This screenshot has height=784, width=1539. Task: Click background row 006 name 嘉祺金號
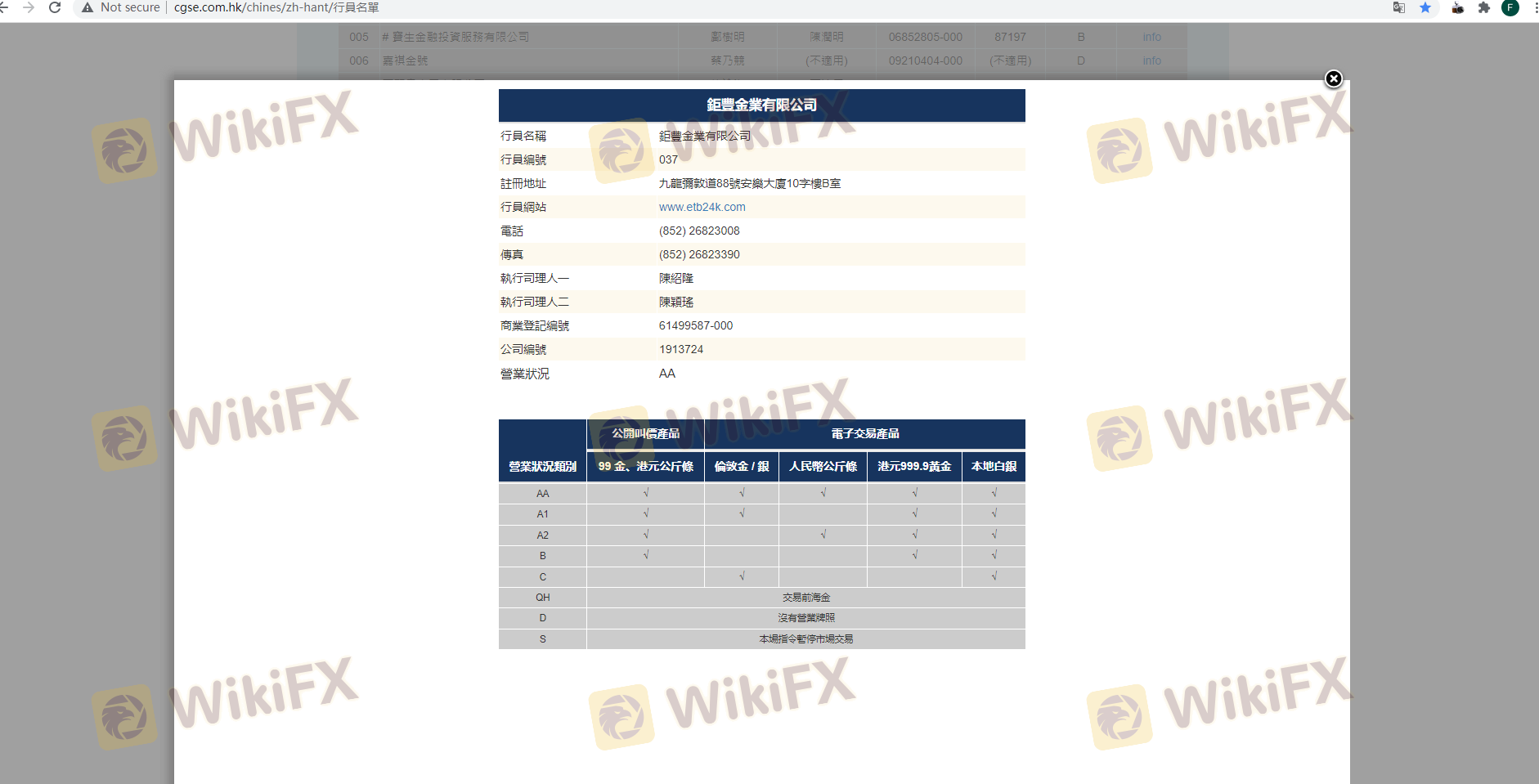click(x=405, y=60)
